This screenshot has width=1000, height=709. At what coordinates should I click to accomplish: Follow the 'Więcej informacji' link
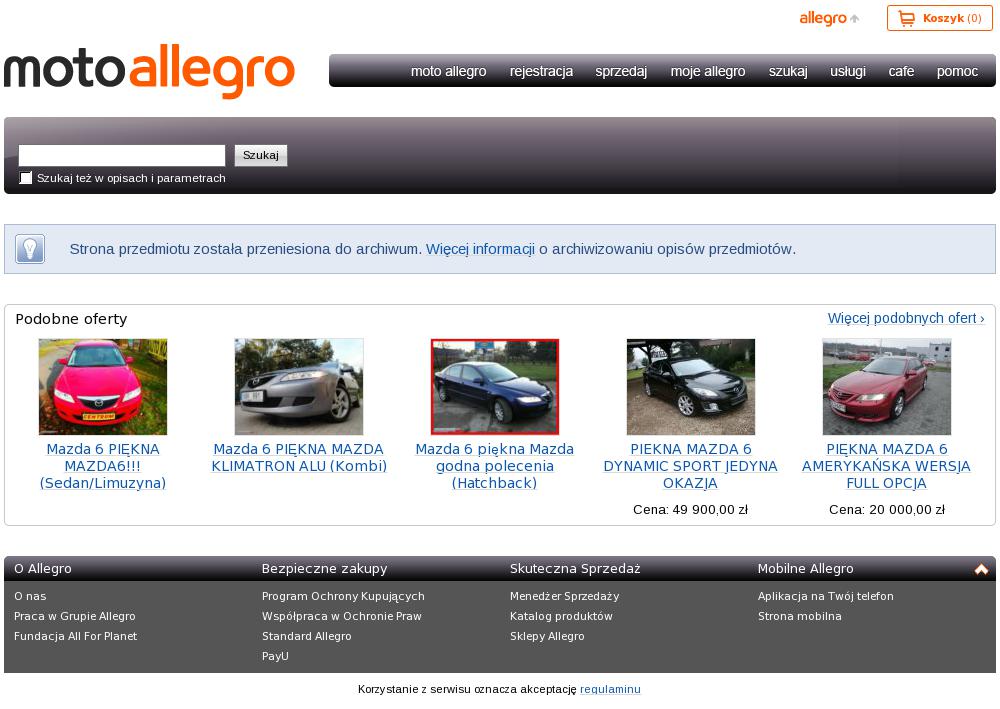coord(480,249)
